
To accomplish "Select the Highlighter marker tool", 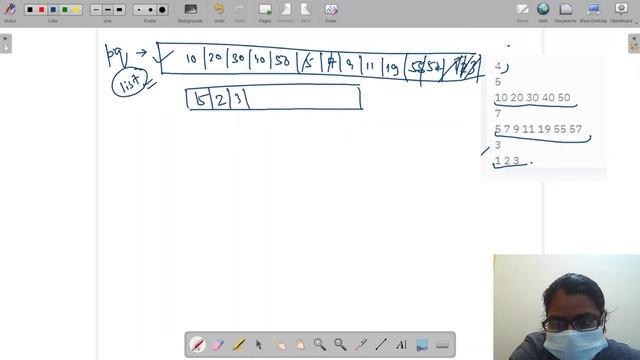I will (x=238, y=345).
